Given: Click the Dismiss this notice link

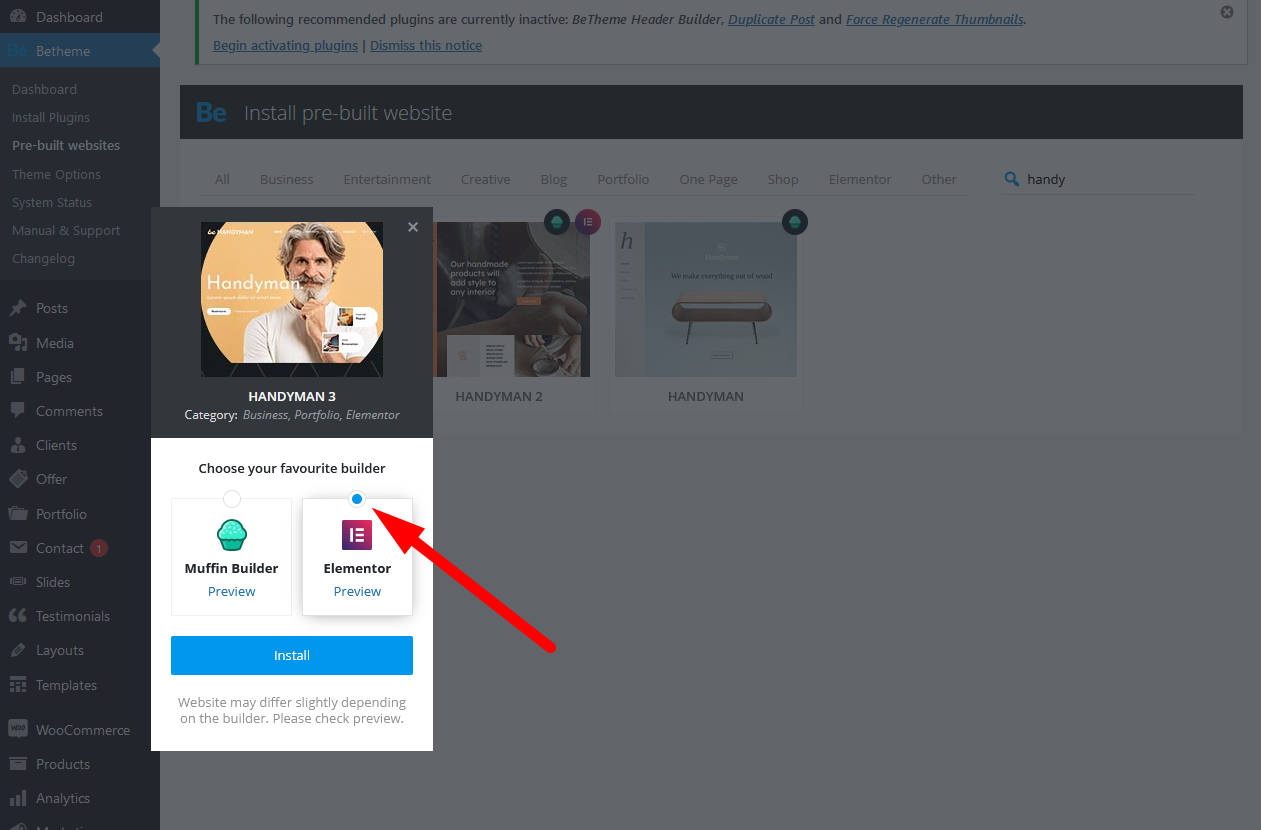Looking at the screenshot, I should coord(426,45).
